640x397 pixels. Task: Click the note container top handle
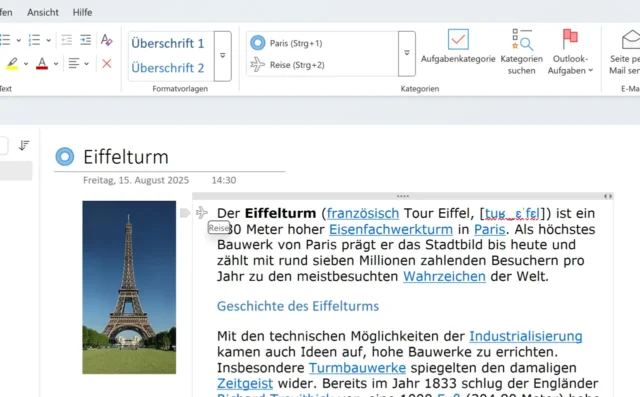402,196
